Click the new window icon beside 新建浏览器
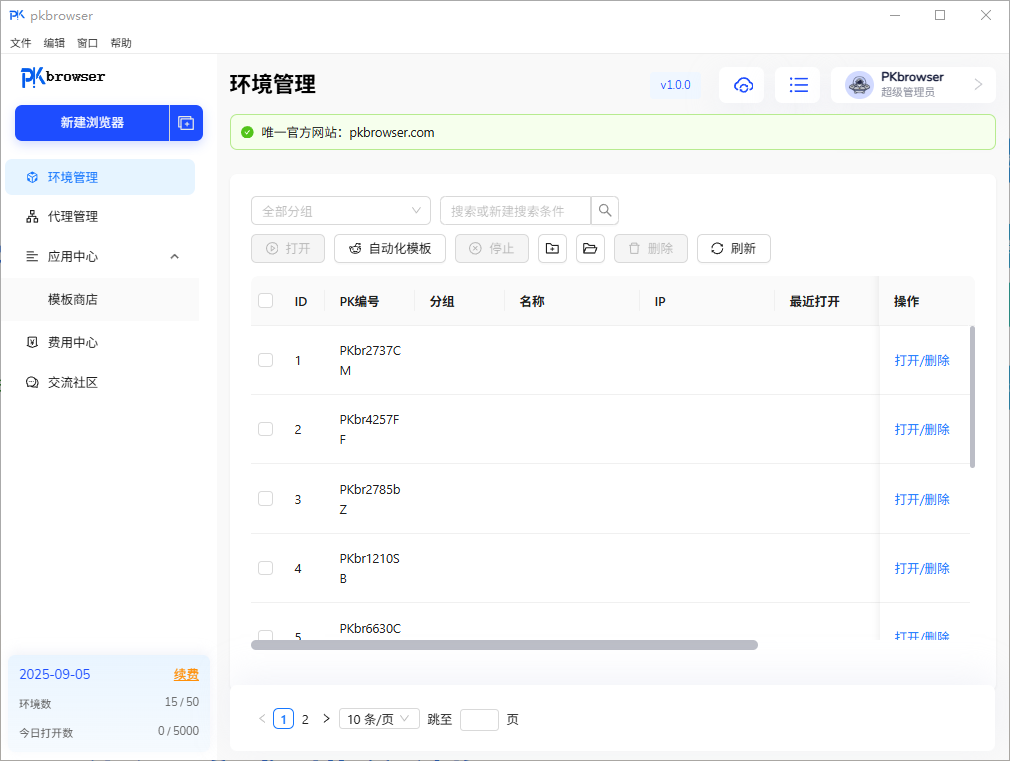 point(186,122)
